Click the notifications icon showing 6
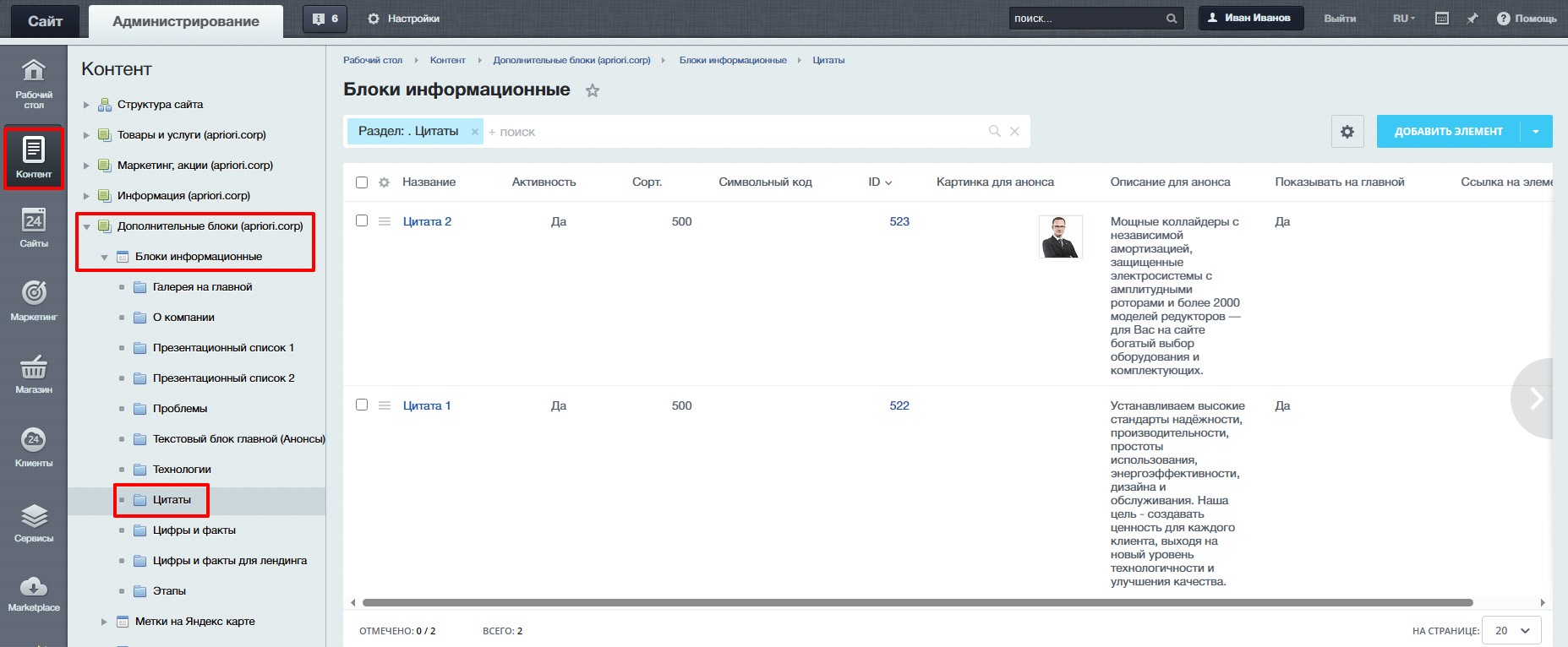 [325, 19]
